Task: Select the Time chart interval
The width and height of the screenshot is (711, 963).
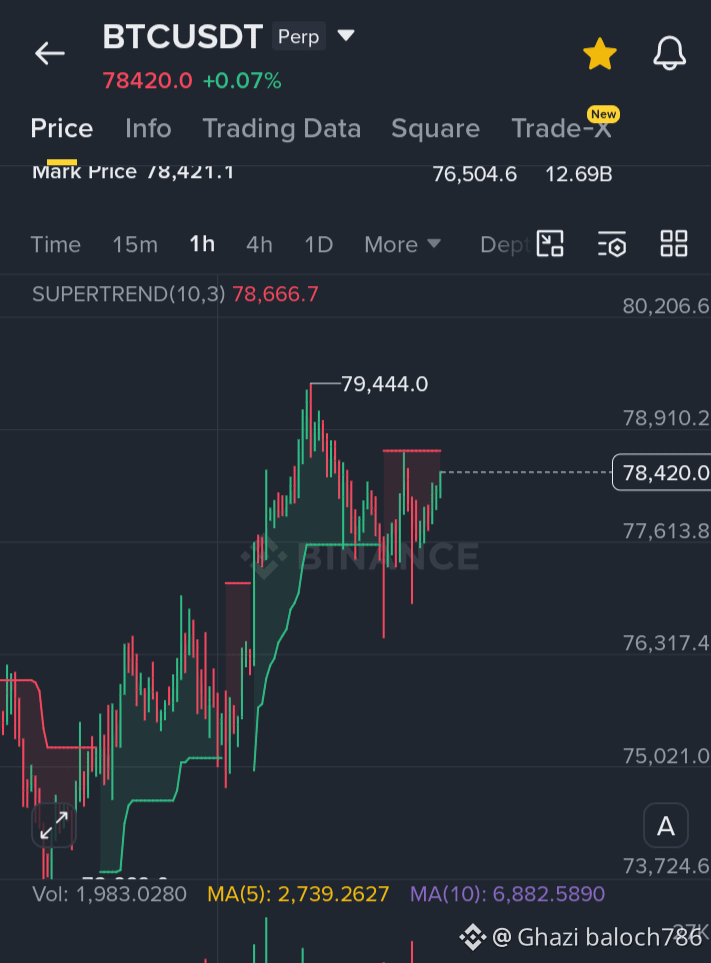Action: point(56,244)
